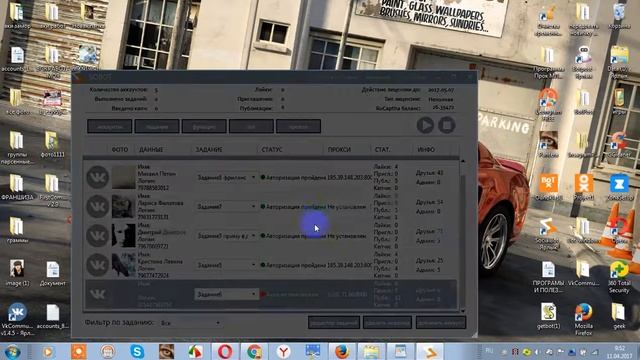Open Yandex browser from the taskbar
640x360 pixels.
coord(284,351)
